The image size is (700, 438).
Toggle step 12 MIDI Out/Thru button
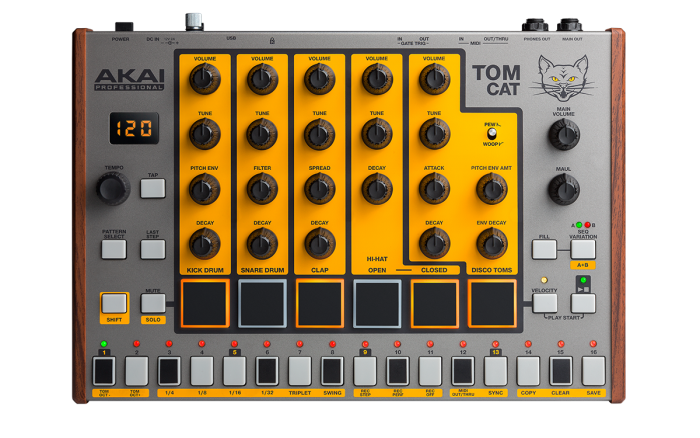[x=463, y=371]
